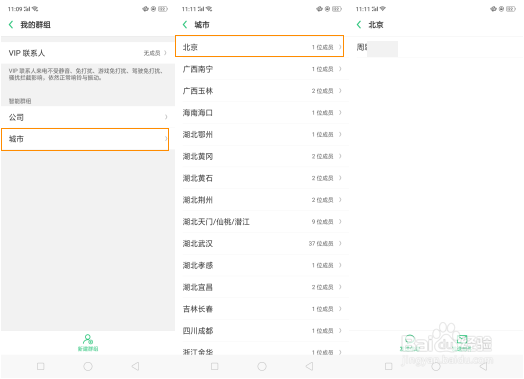Tap 无成员 label on VIP row
Viewport: 524px width, 379px height.
coord(152,53)
